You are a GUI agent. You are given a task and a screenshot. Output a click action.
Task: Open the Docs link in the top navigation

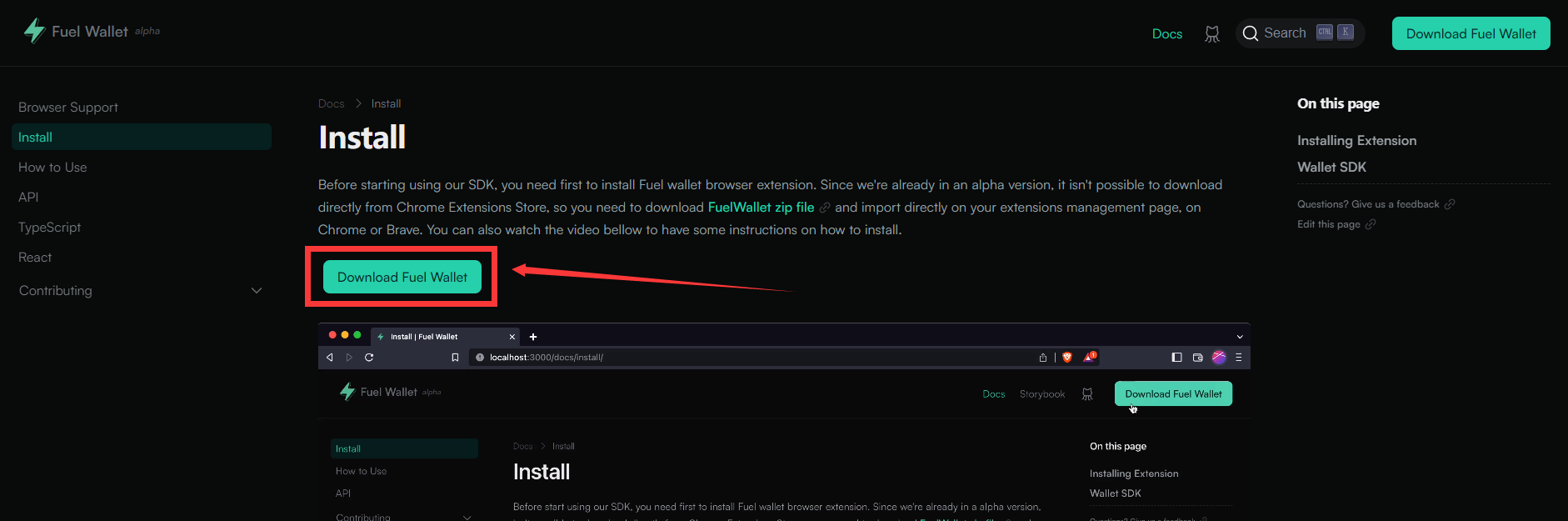[1167, 34]
